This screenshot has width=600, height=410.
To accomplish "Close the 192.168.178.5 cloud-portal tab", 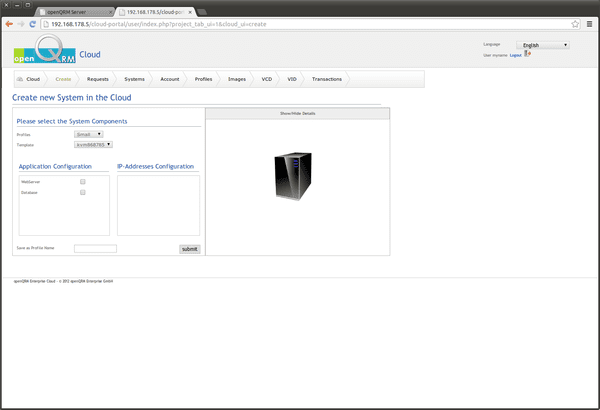I will [190, 12].
